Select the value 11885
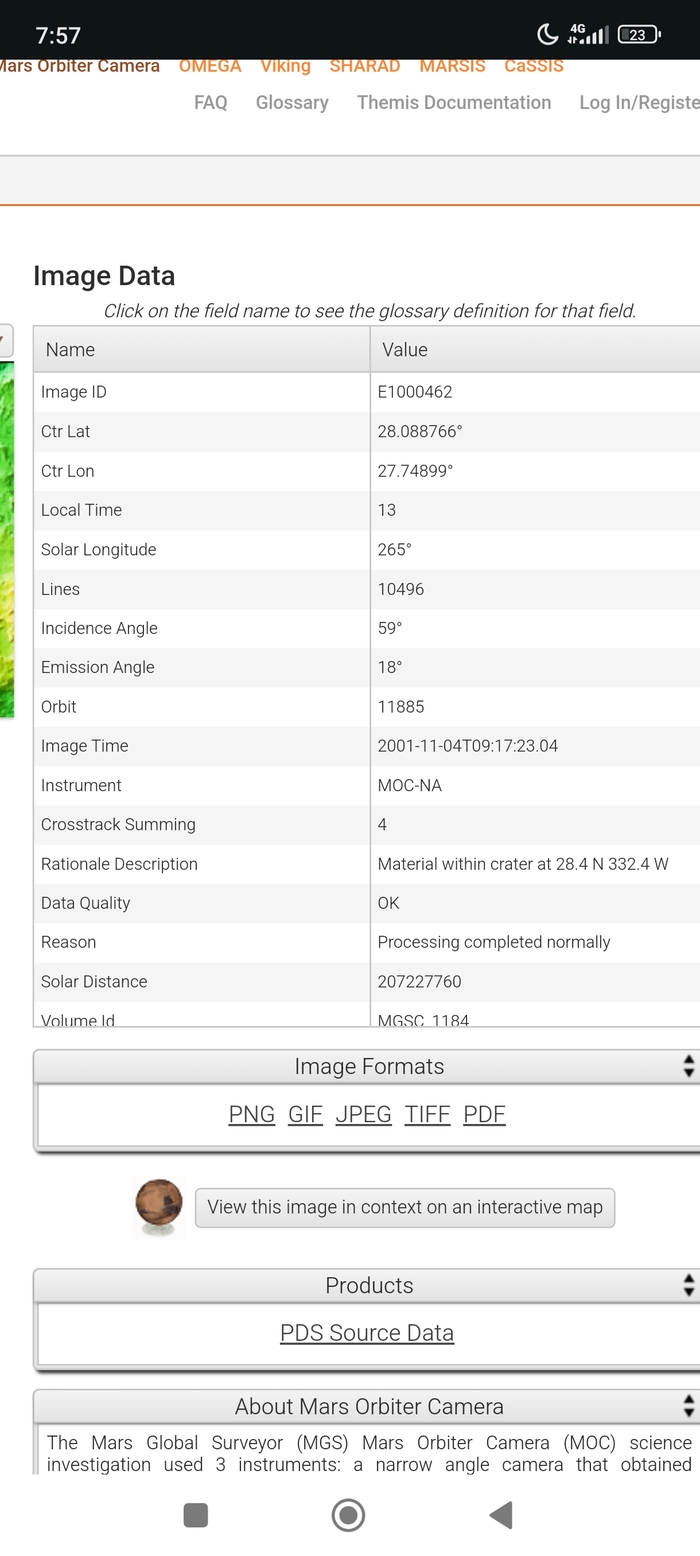Screen dimensions: 700x1556 pos(401,706)
